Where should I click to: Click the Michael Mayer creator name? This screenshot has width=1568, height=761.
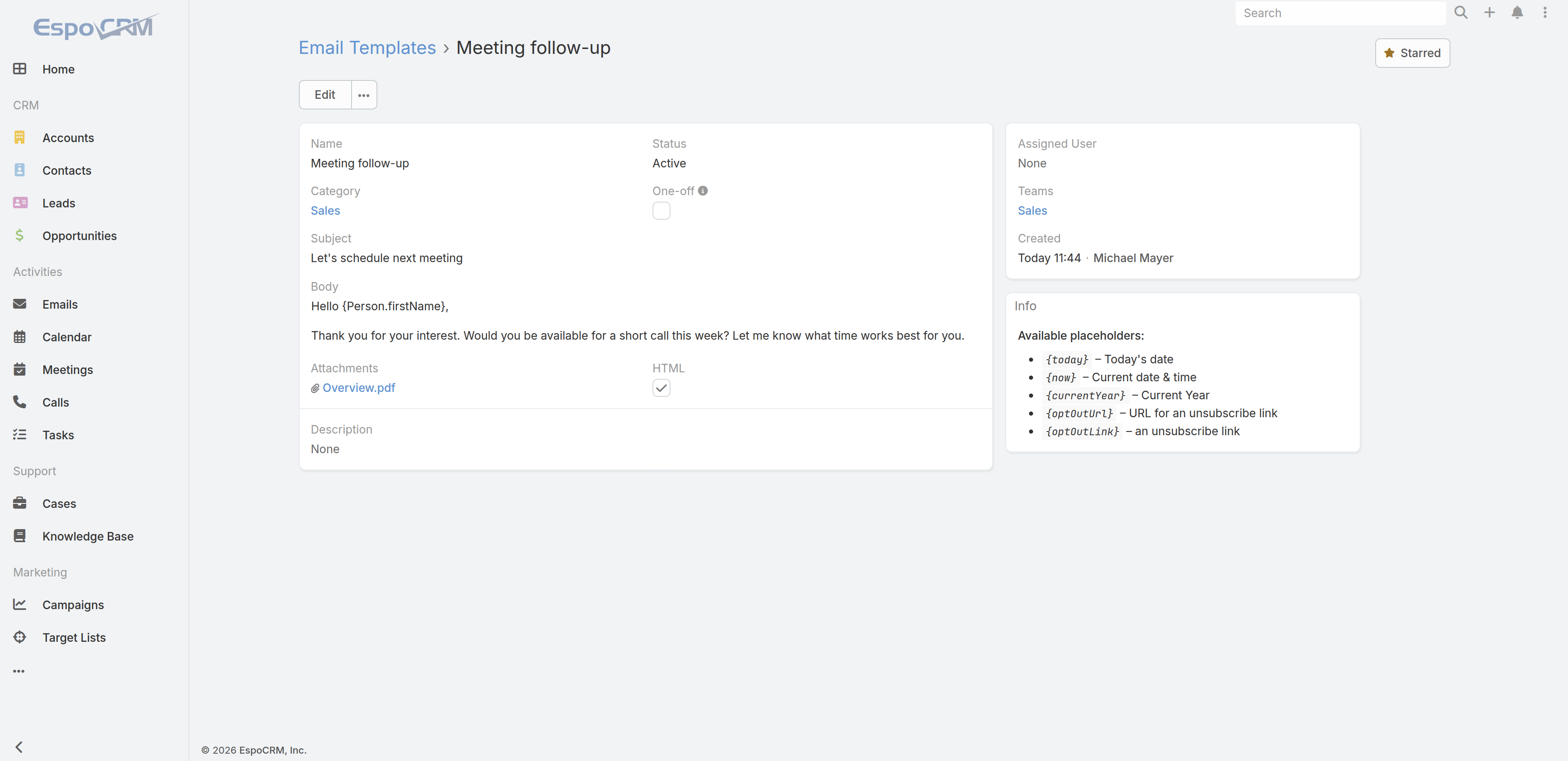point(1133,258)
